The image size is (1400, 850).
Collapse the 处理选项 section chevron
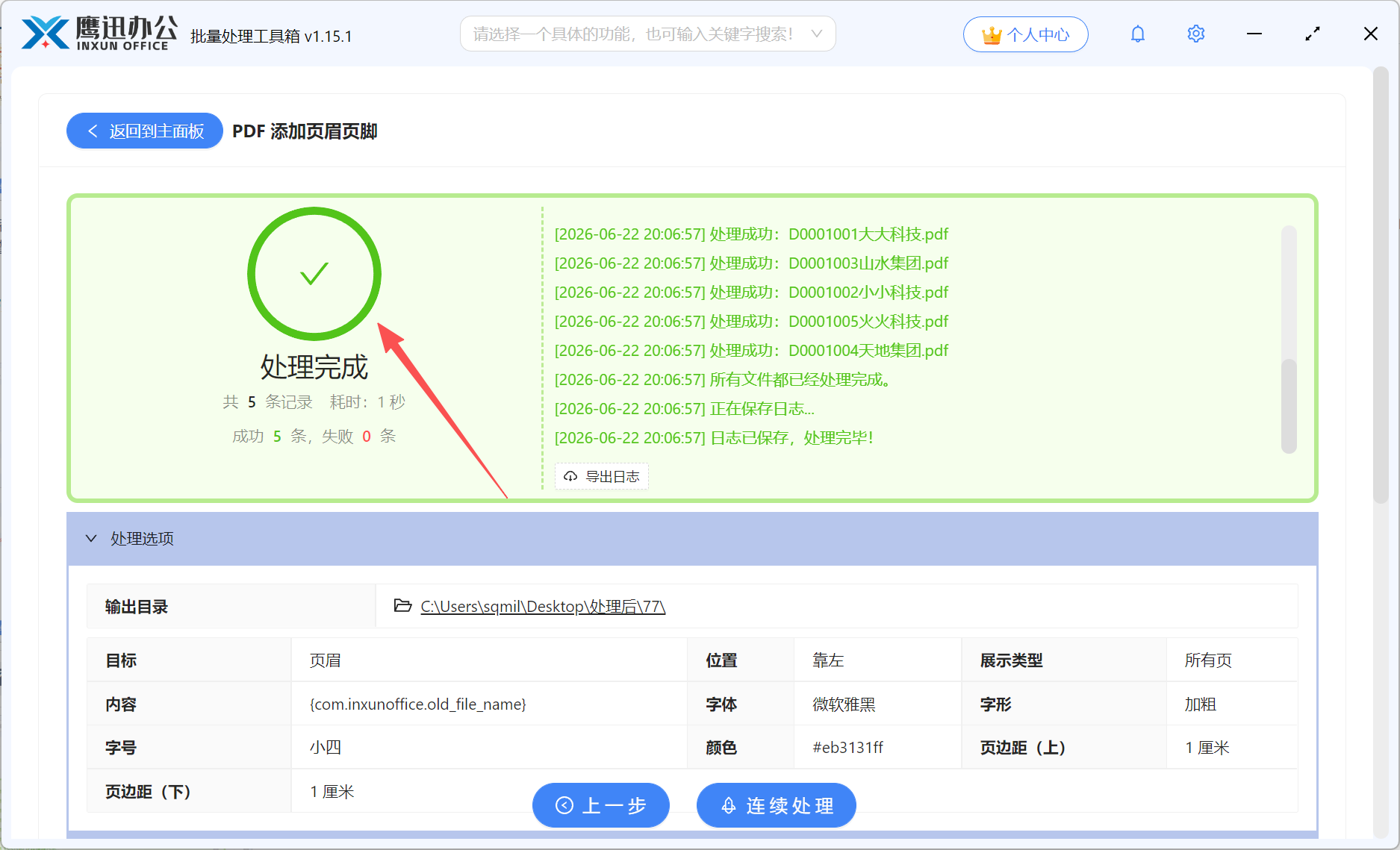point(91,538)
